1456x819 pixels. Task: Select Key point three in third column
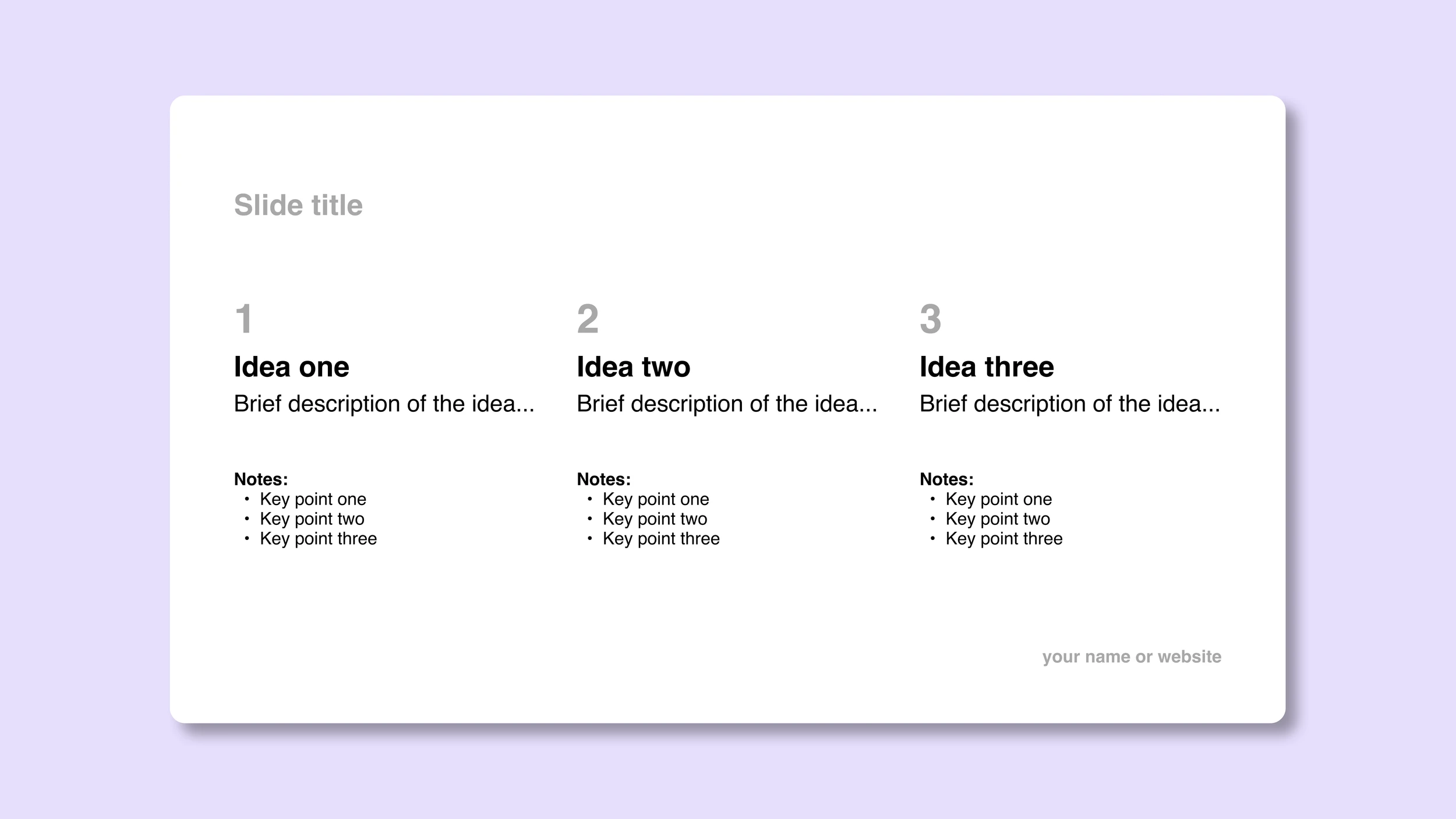click(x=1004, y=539)
